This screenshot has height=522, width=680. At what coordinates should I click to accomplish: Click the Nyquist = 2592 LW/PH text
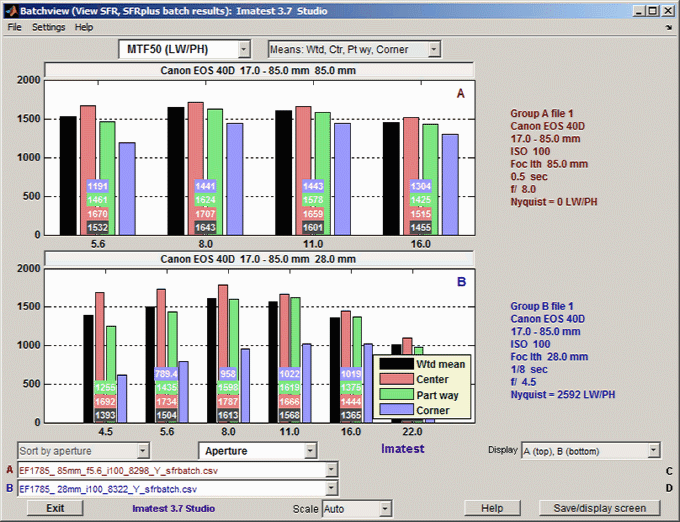tap(562, 395)
